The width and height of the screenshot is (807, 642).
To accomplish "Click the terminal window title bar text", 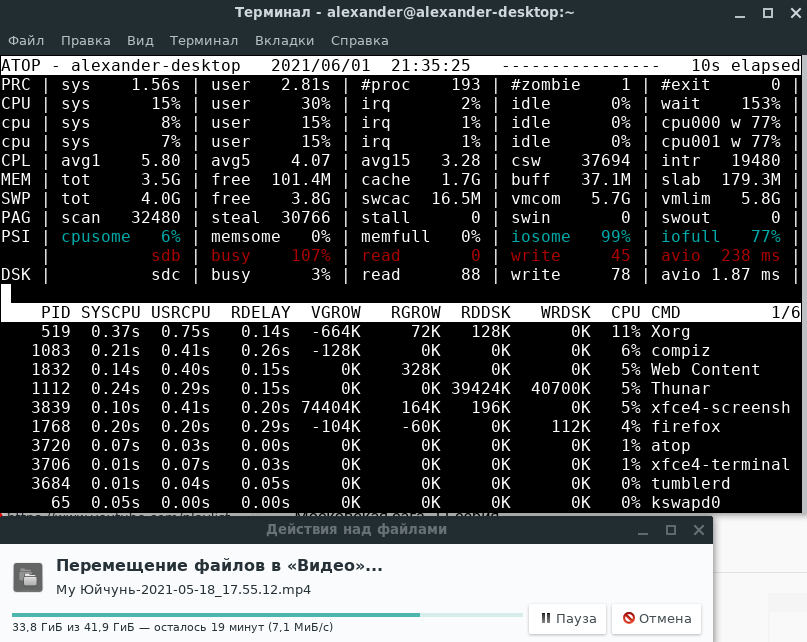I will click(x=405, y=12).
